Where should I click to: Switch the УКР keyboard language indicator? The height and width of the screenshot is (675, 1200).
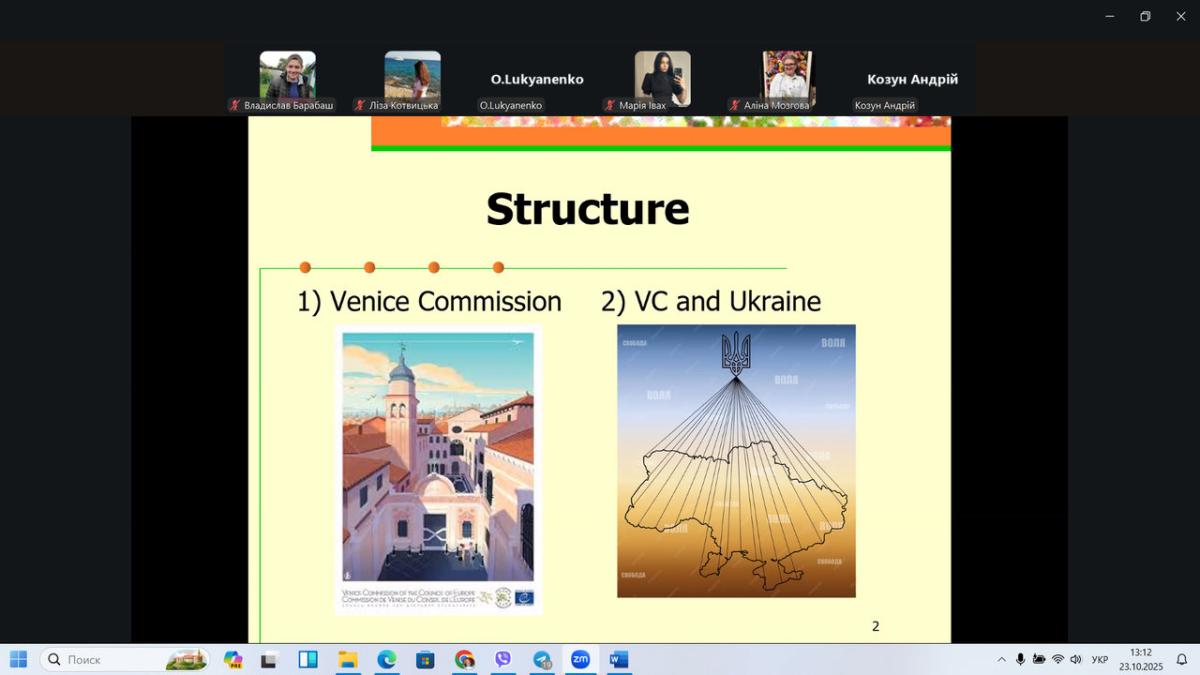[1100, 659]
